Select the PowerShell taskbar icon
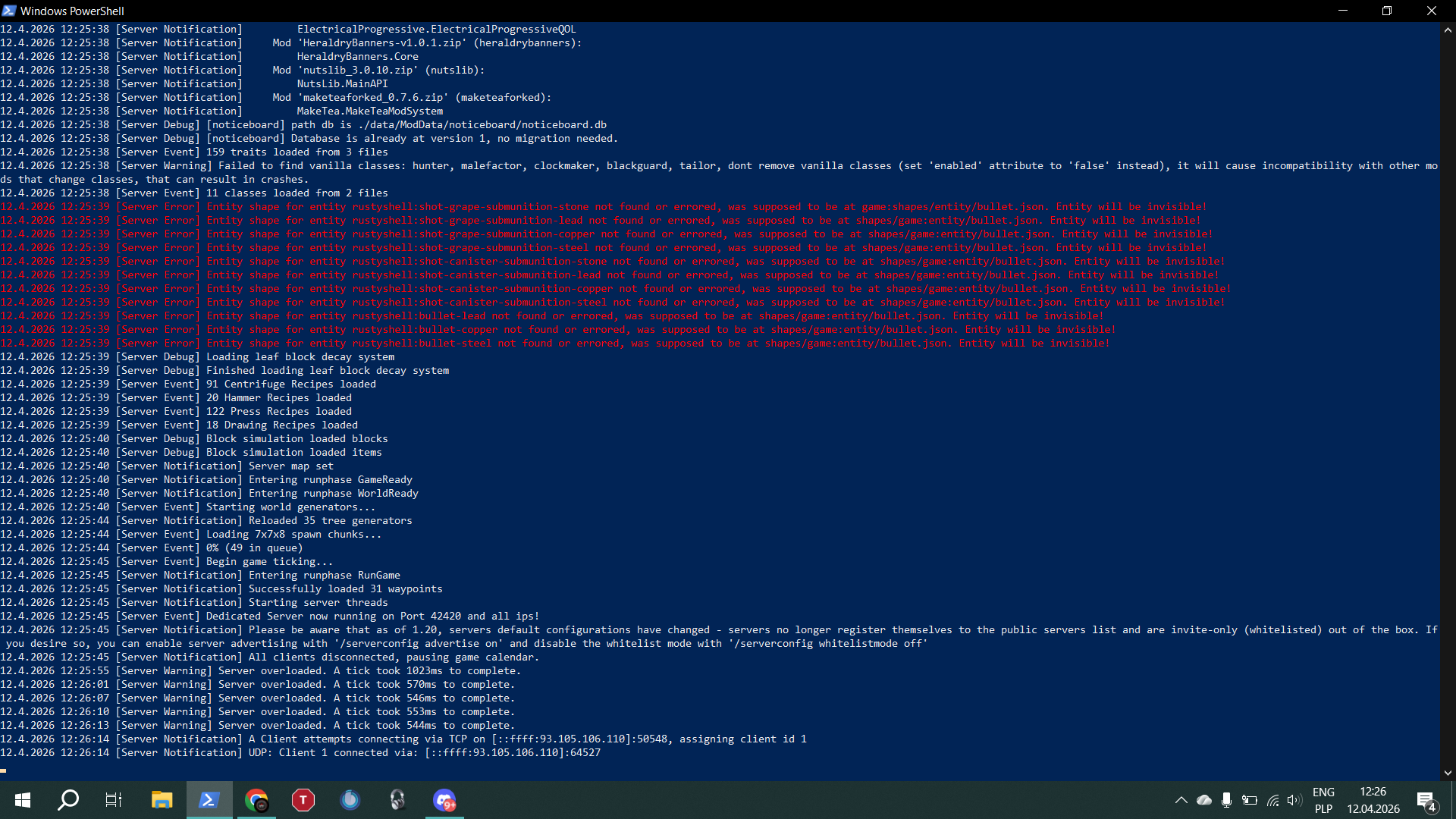1456x819 pixels. [x=209, y=800]
